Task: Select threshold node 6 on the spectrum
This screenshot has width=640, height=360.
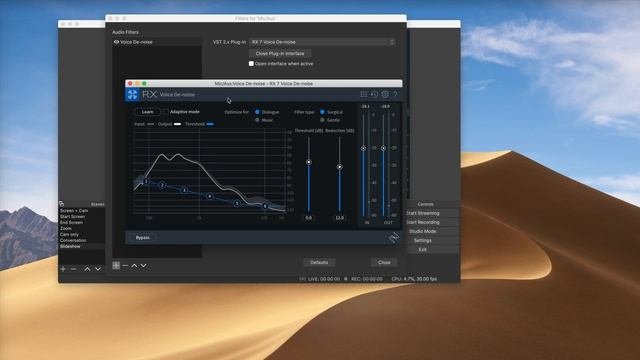Action: click(x=265, y=206)
